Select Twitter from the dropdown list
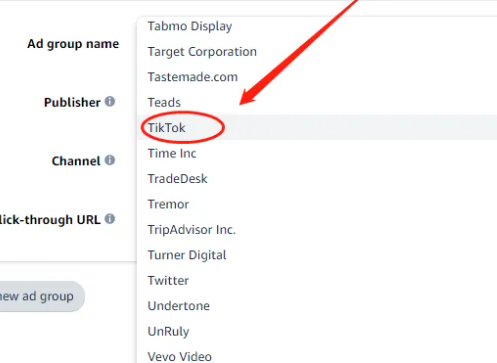 click(317, 280)
